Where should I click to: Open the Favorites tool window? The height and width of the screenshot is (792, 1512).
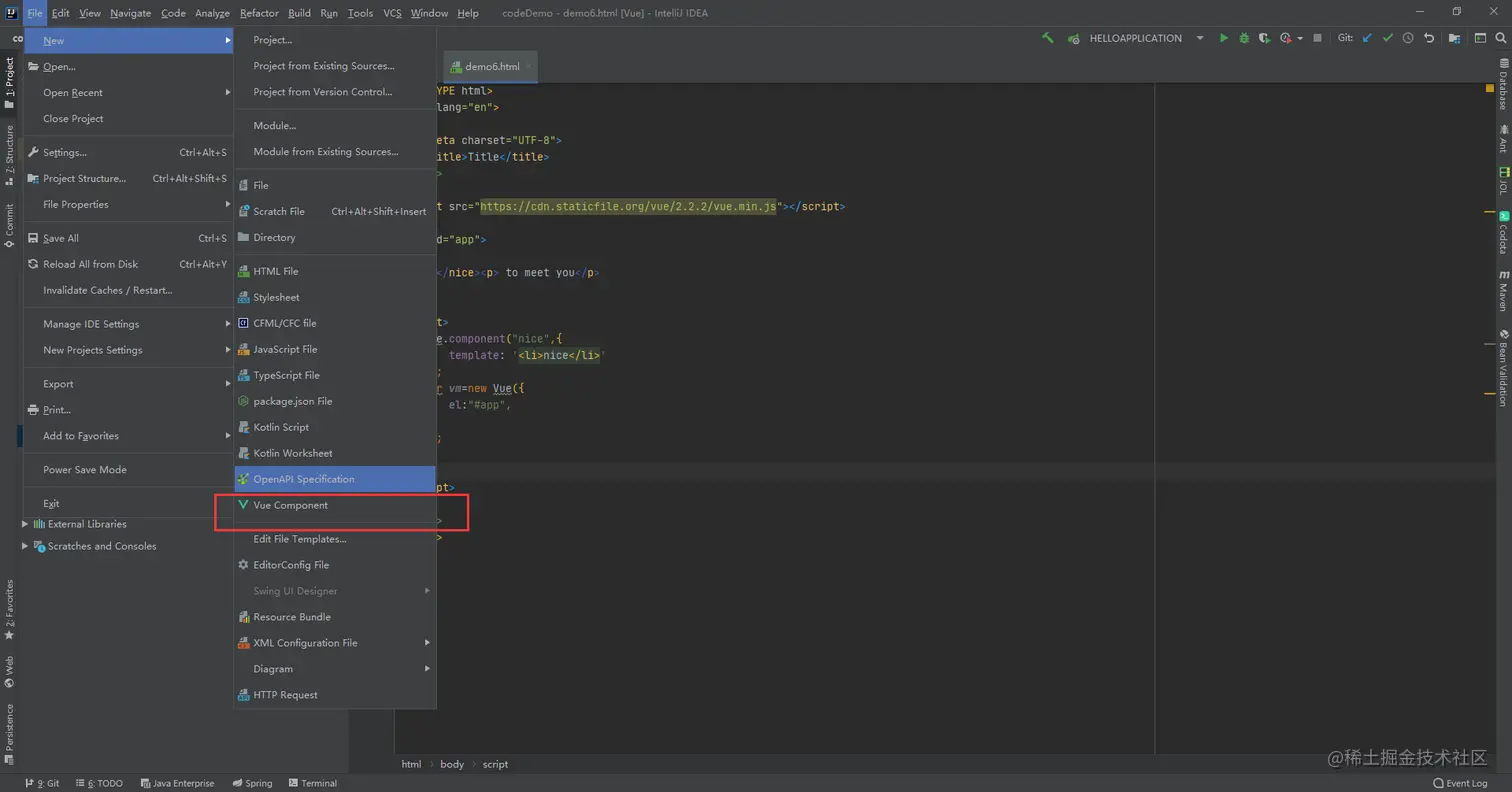tap(9, 610)
